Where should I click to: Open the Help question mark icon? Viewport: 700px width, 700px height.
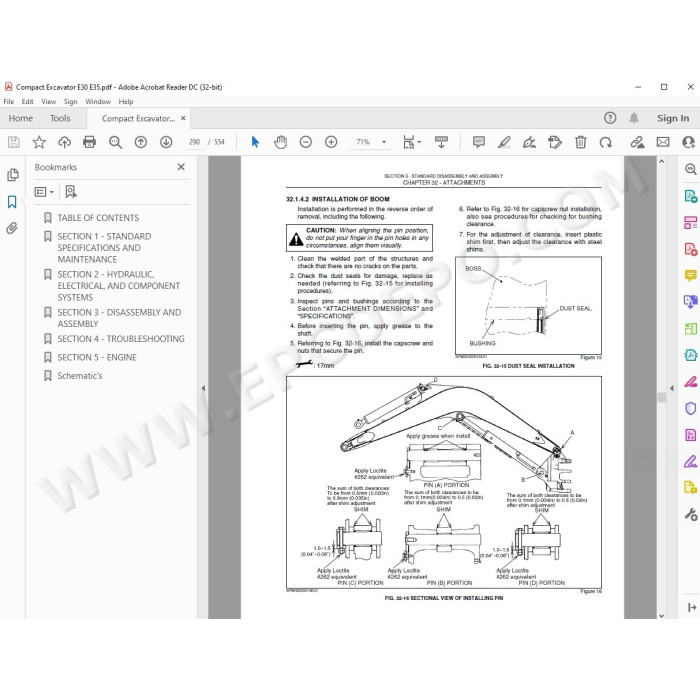pyautogui.click(x=610, y=118)
